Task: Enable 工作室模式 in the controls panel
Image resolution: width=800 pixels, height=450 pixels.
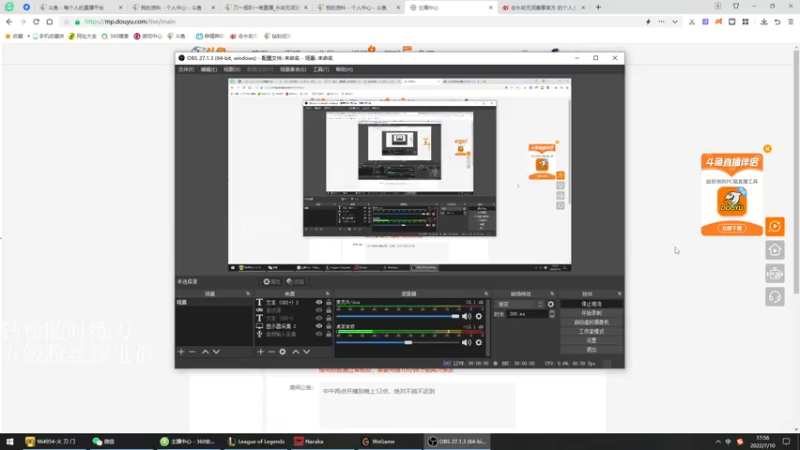Action: pos(591,332)
